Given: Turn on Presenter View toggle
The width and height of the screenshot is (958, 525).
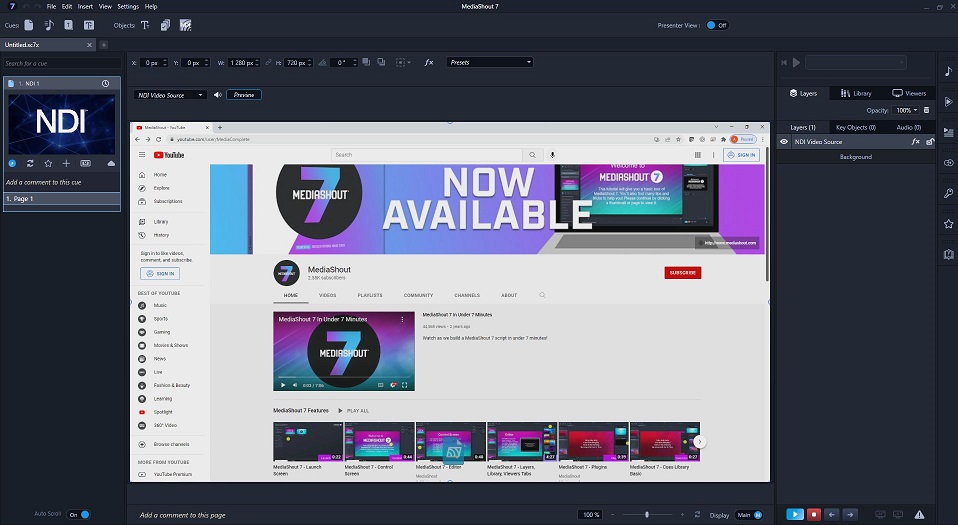Looking at the screenshot, I should point(717,25).
